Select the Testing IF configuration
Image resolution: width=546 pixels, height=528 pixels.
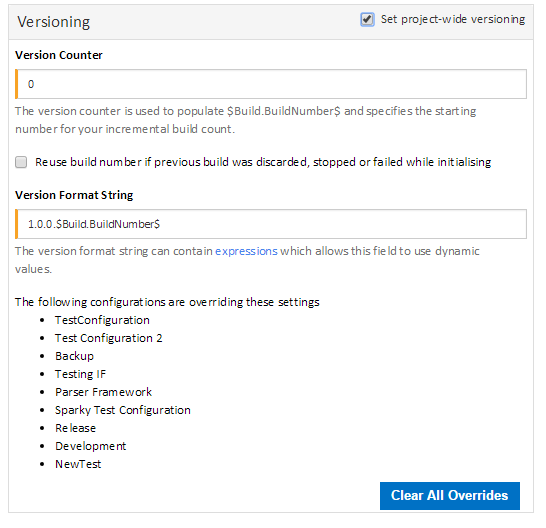pos(80,374)
